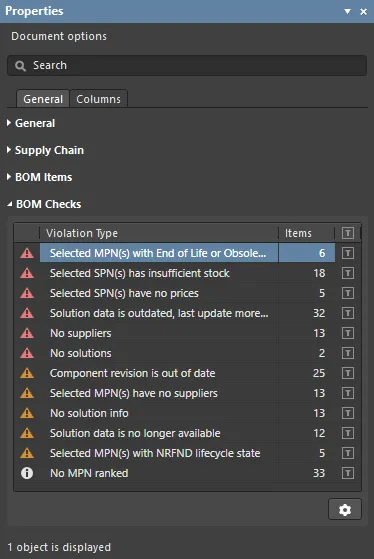Click red warning icon next to No solutions
The height and width of the screenshot is (559, 374).
27,353
